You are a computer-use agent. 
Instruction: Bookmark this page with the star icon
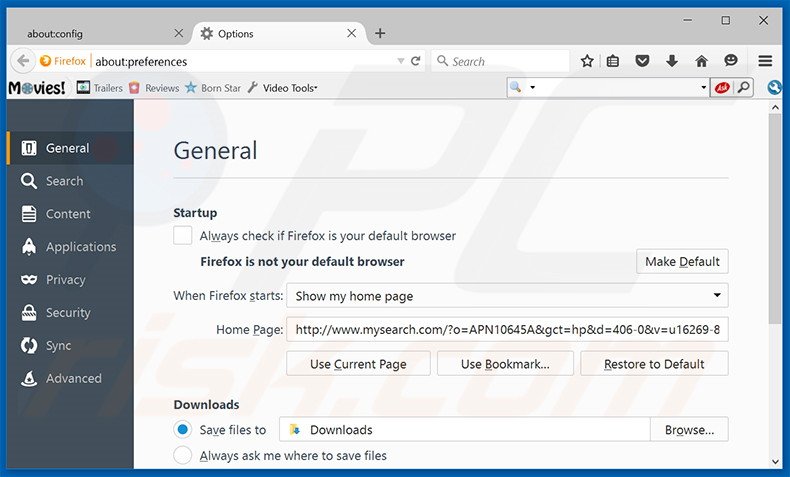click(587, 61)
